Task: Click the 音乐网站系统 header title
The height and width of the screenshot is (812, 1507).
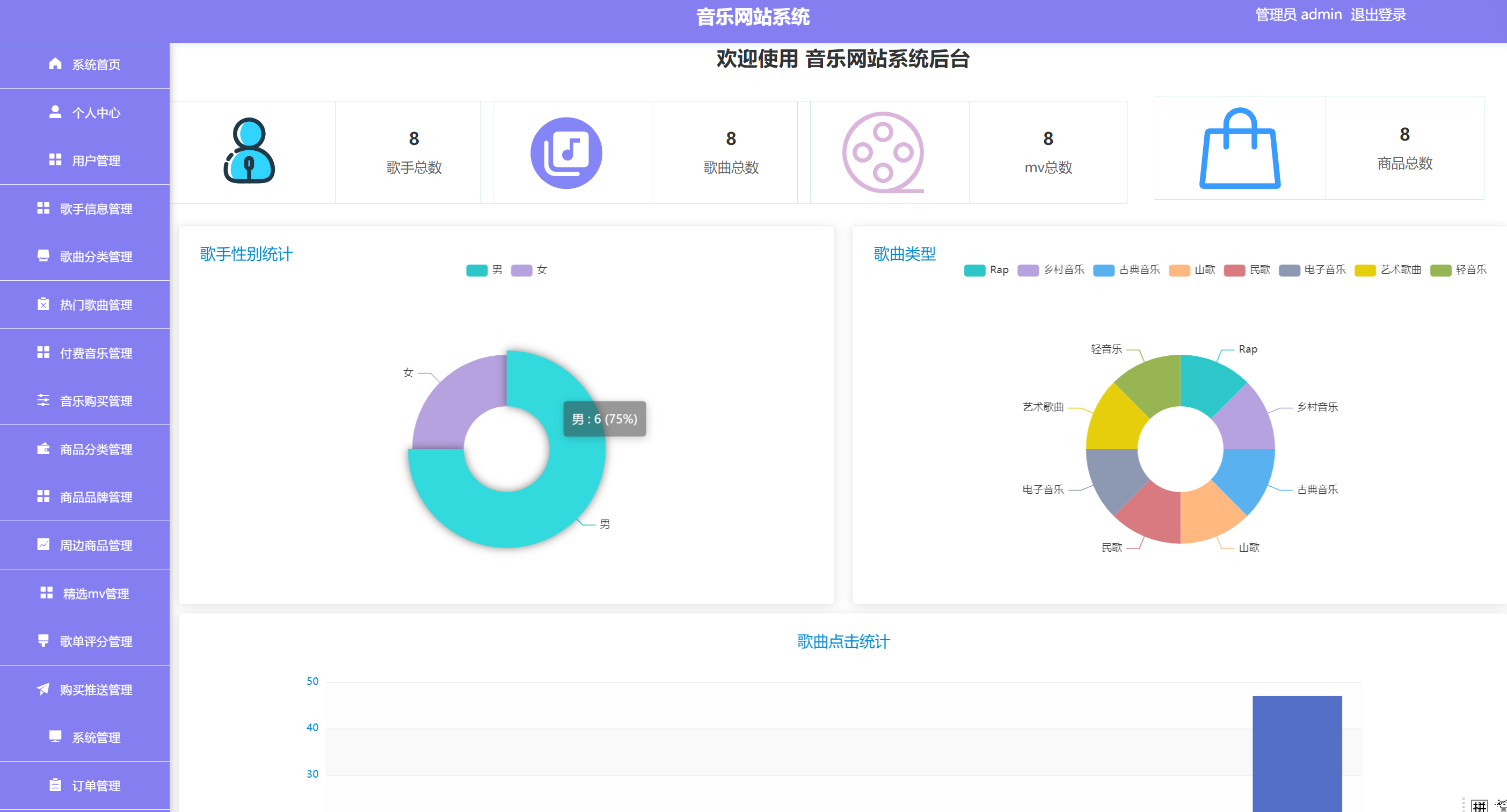Action: (753, 17)
